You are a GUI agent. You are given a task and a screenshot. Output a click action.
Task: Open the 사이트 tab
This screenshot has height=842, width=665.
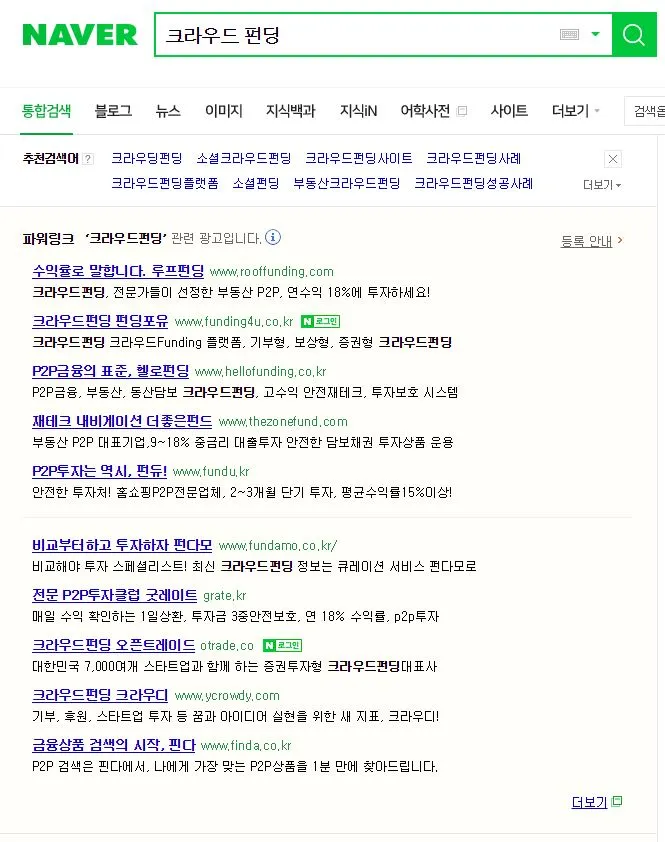[x=509, y=111]
